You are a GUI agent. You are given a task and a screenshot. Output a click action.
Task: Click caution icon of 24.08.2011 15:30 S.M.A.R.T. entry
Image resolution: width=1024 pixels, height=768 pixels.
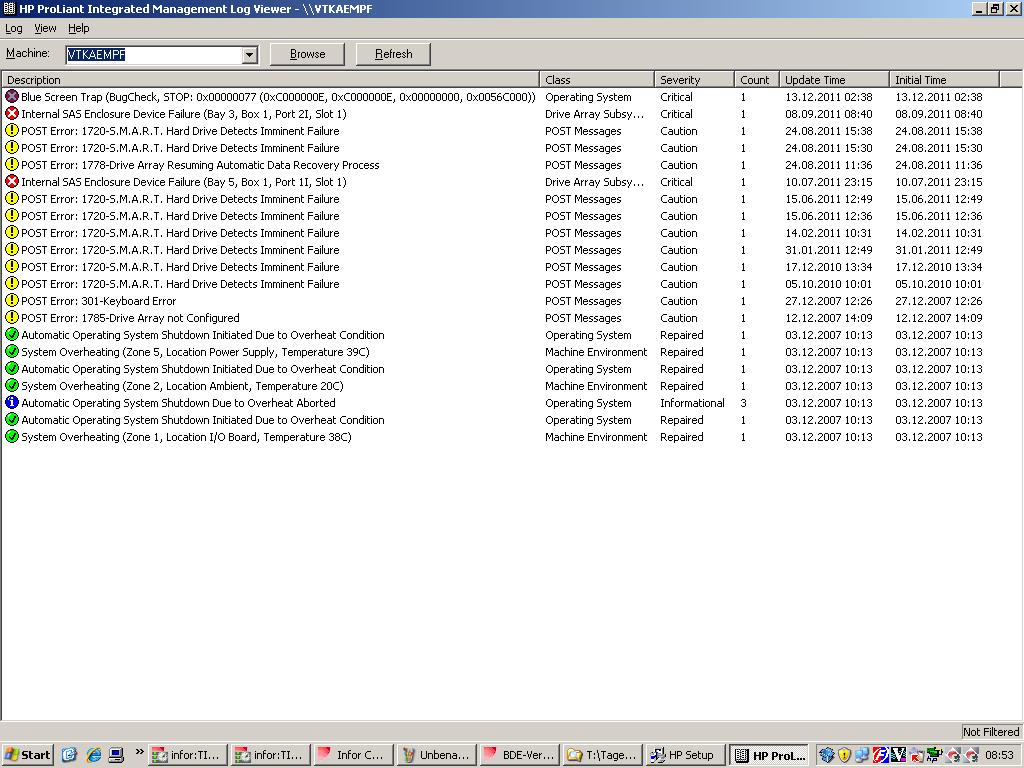(12, 148)
